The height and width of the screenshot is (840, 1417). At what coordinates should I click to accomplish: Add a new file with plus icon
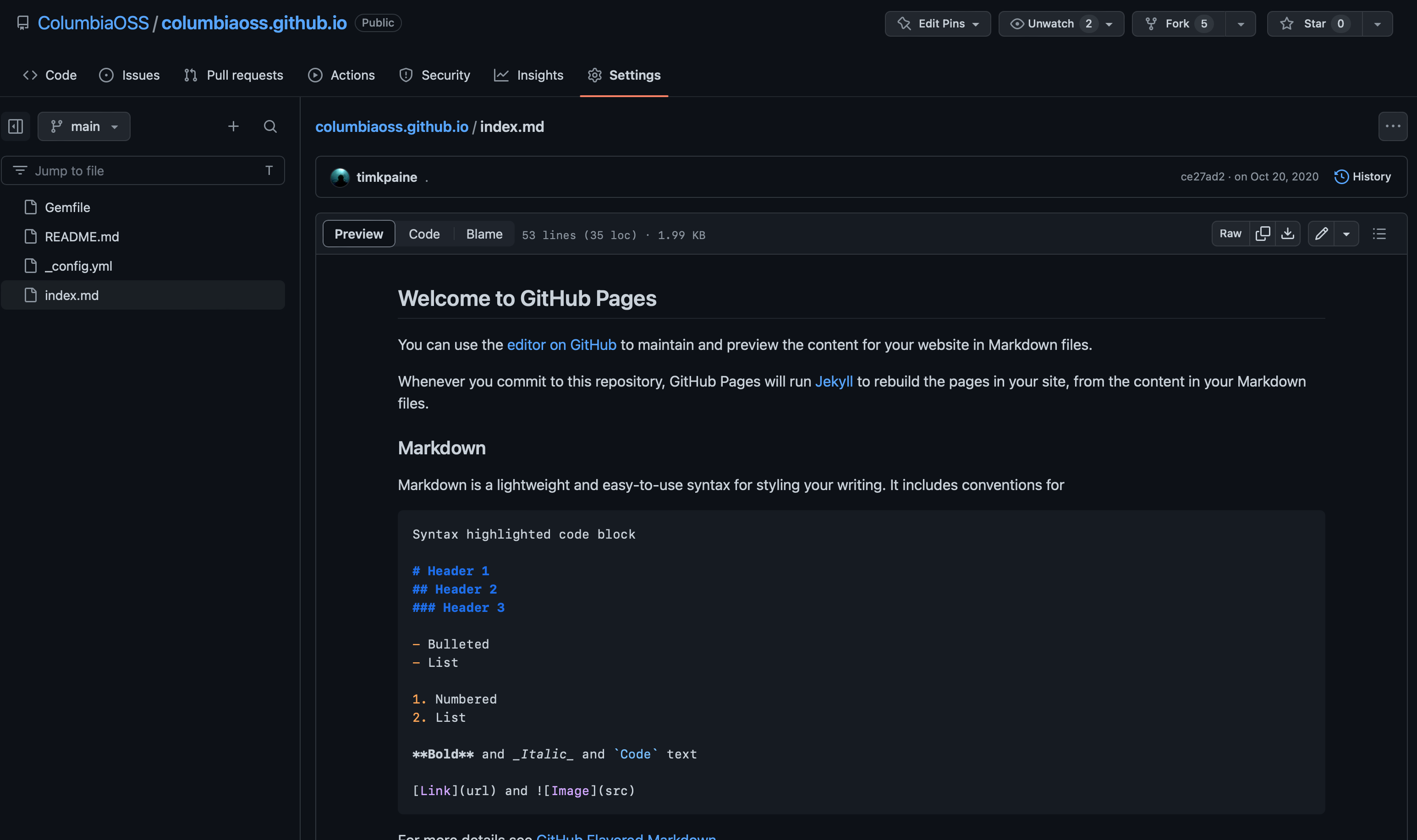(233, 126)
